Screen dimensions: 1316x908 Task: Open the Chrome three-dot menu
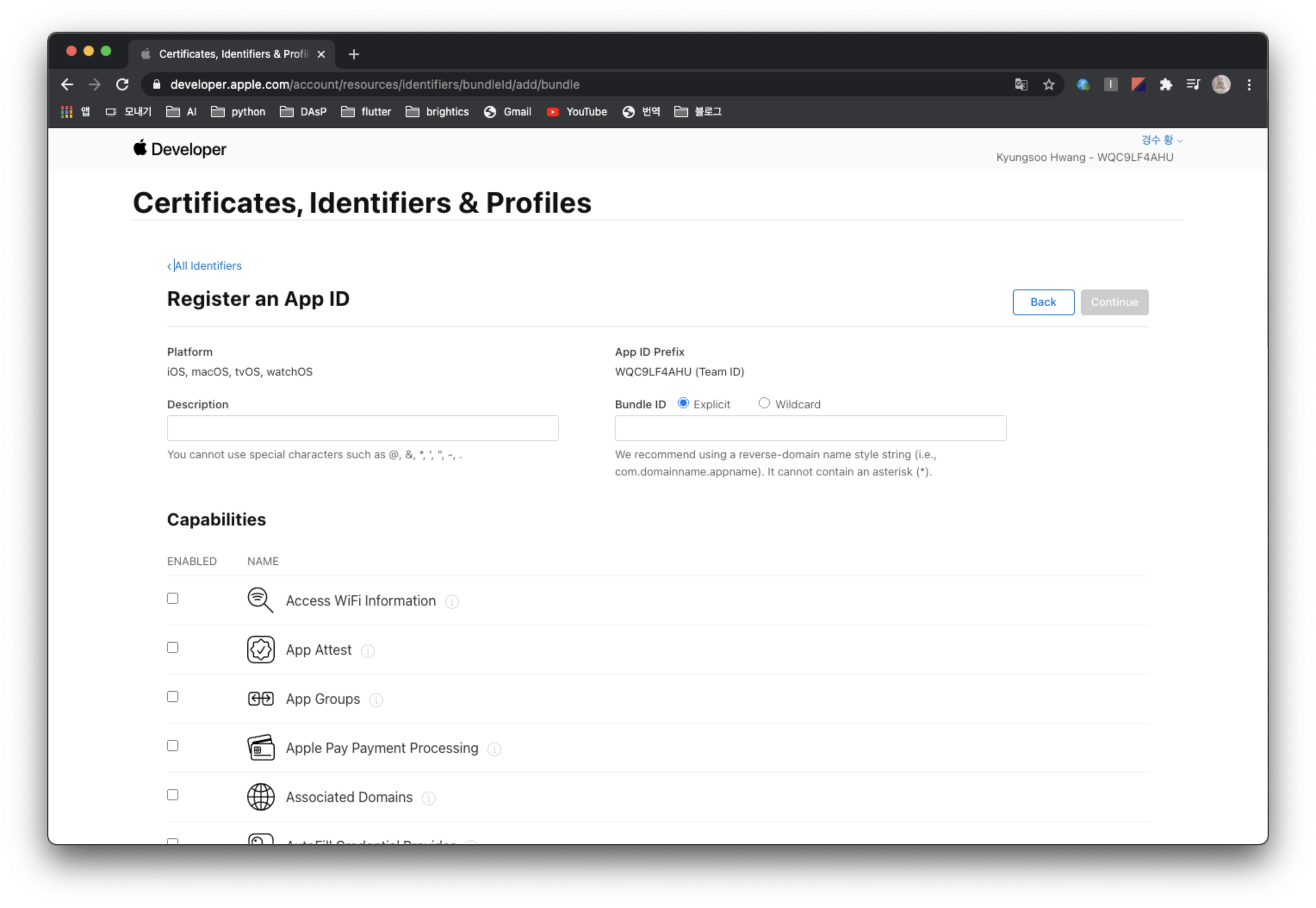pyautogui.click(x=1249, y=85)
